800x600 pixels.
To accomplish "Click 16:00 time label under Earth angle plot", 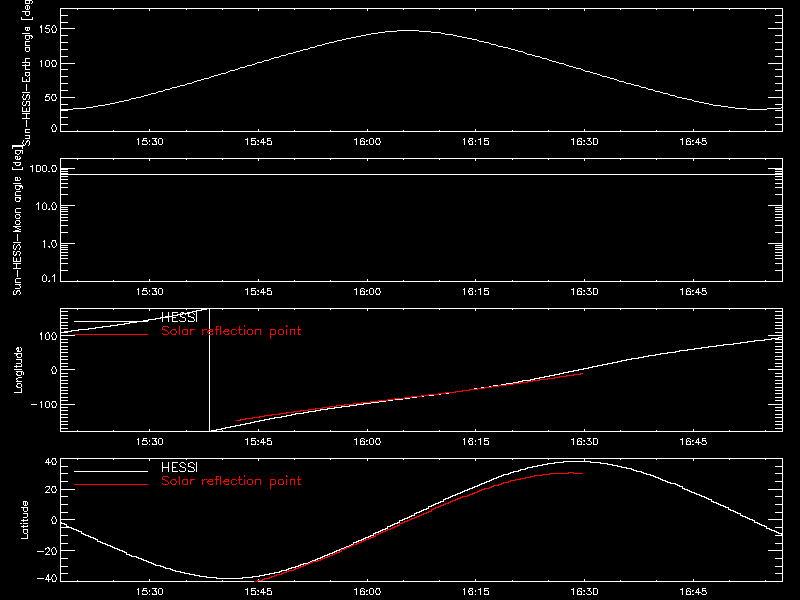I will (367, 142).
